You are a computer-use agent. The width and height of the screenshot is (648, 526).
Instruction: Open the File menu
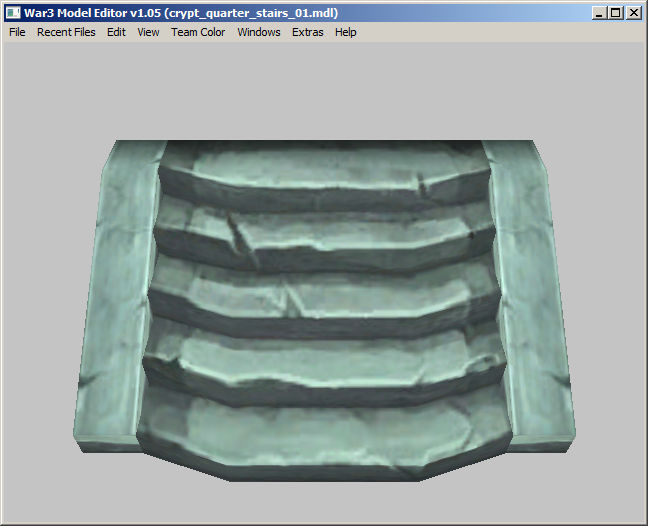(x=17, y=32)
